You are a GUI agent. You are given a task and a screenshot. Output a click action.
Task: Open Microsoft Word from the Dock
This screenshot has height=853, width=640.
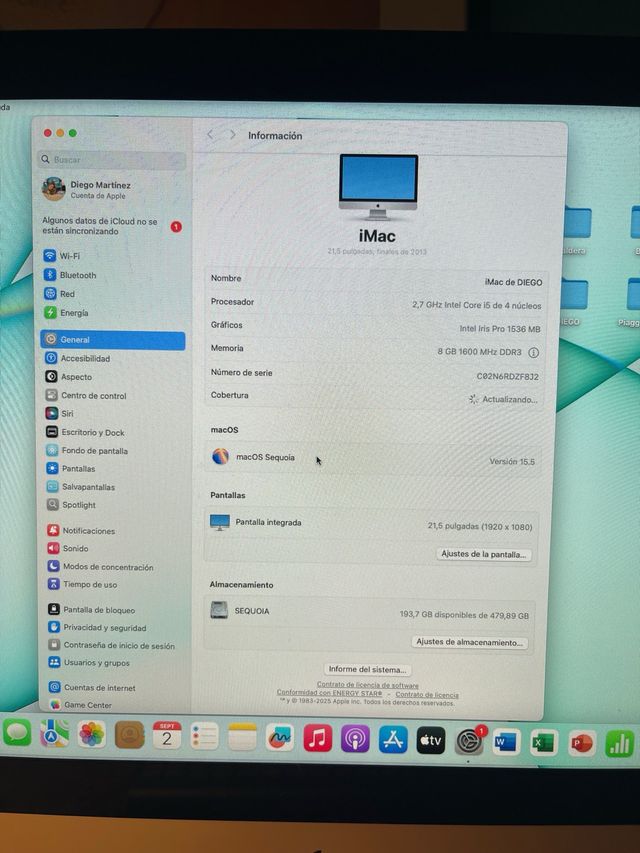pyautogui.click(x=506, y=742)
